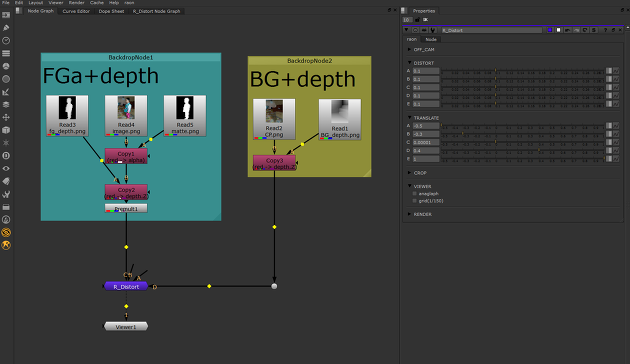The width and height of the screenshot is (630, 364).
Task: Open the File menu
Action: coord(6,2)
